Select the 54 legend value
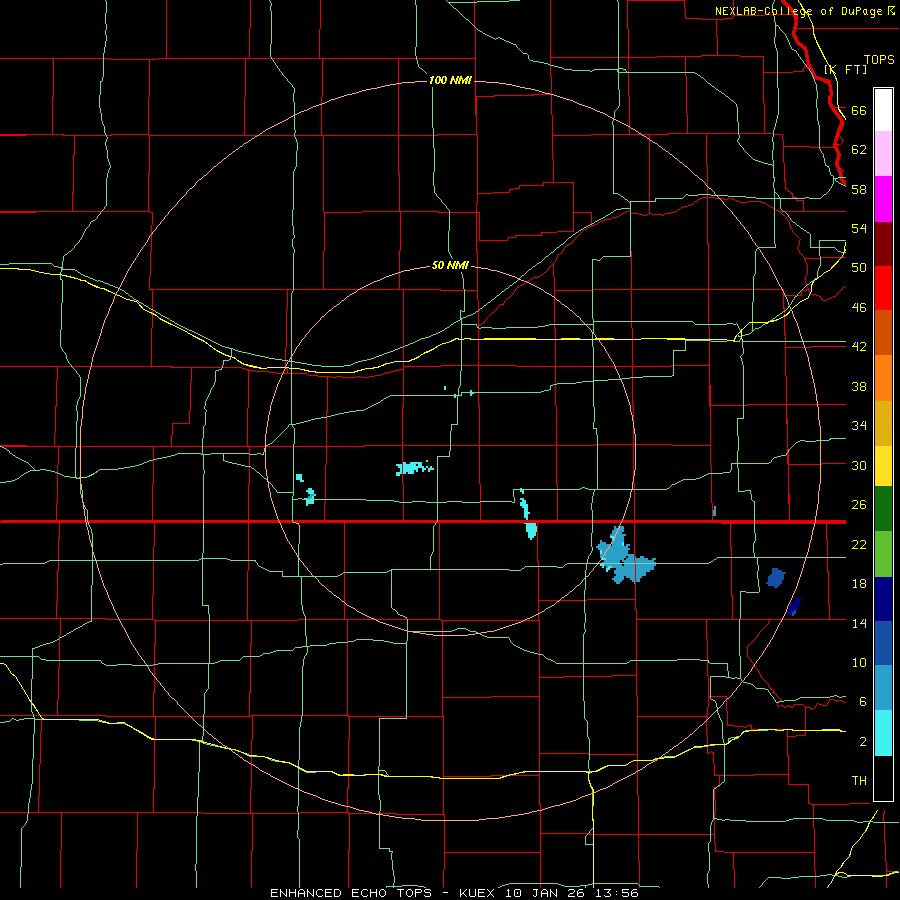The image size is (900, 900). (859, 228)
